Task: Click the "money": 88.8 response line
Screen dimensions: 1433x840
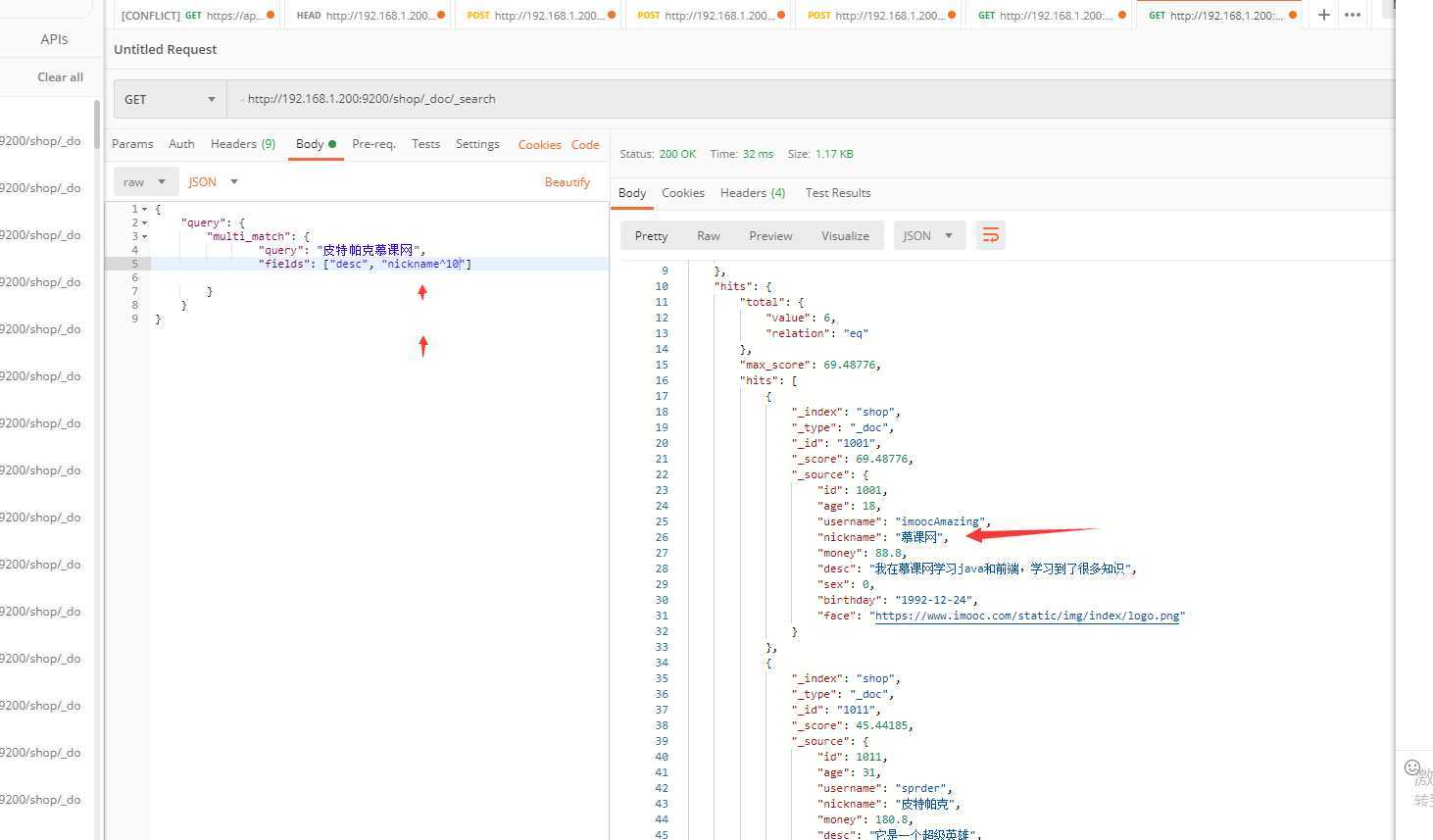Action: 863,553
